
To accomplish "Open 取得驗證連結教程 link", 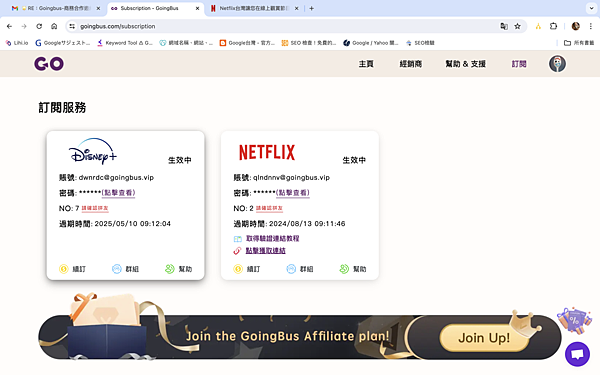I will [x=272, y=239].
